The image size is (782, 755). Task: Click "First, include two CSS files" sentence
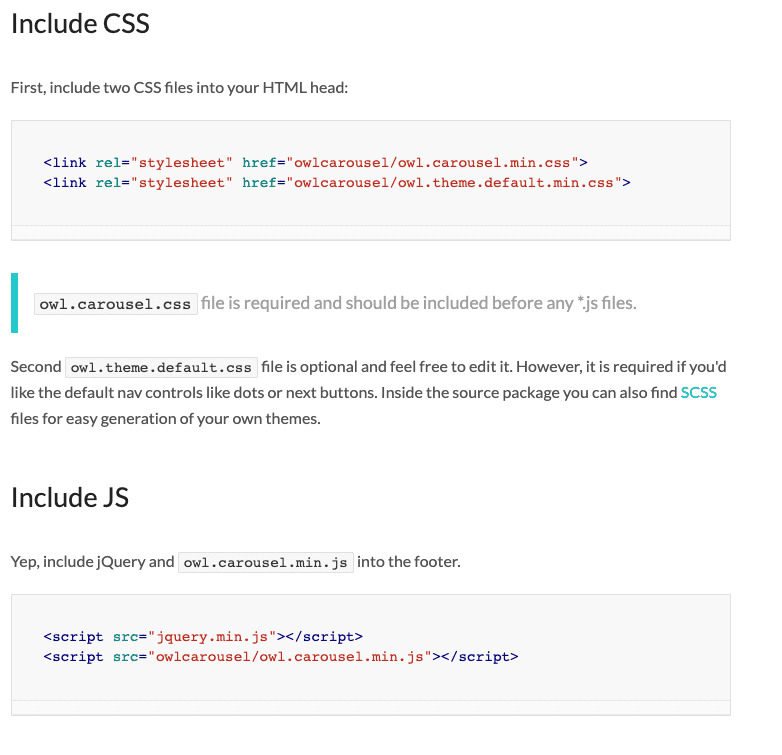tap(179, 88)
